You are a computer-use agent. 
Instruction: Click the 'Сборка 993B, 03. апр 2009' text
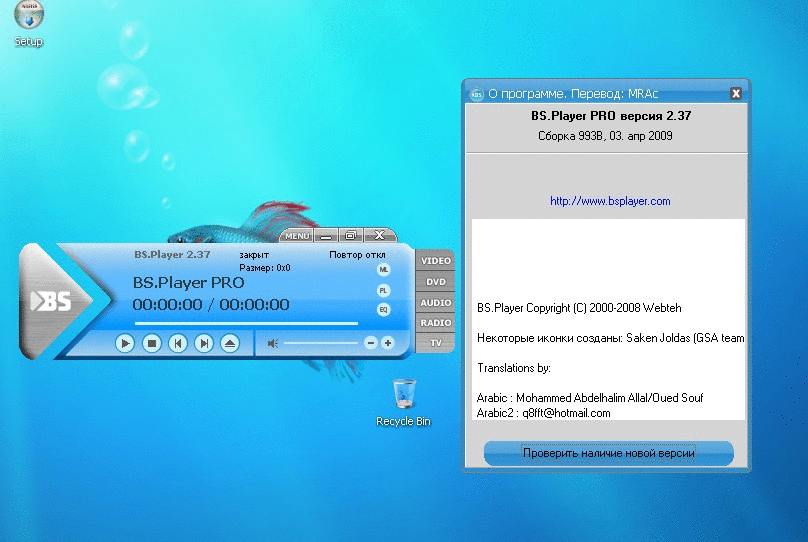coord(605,136)
